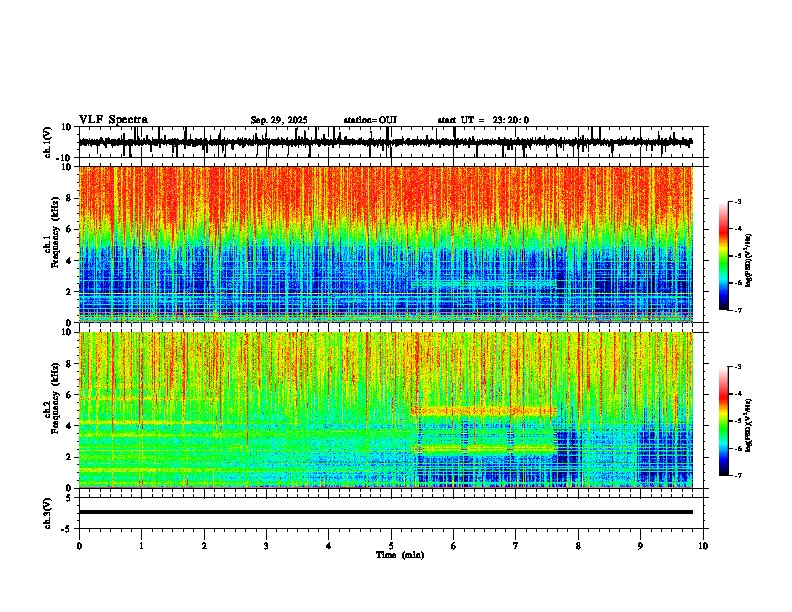
Task: Click the ch.2 color bar PSD unit label
Action: point(748,426)
